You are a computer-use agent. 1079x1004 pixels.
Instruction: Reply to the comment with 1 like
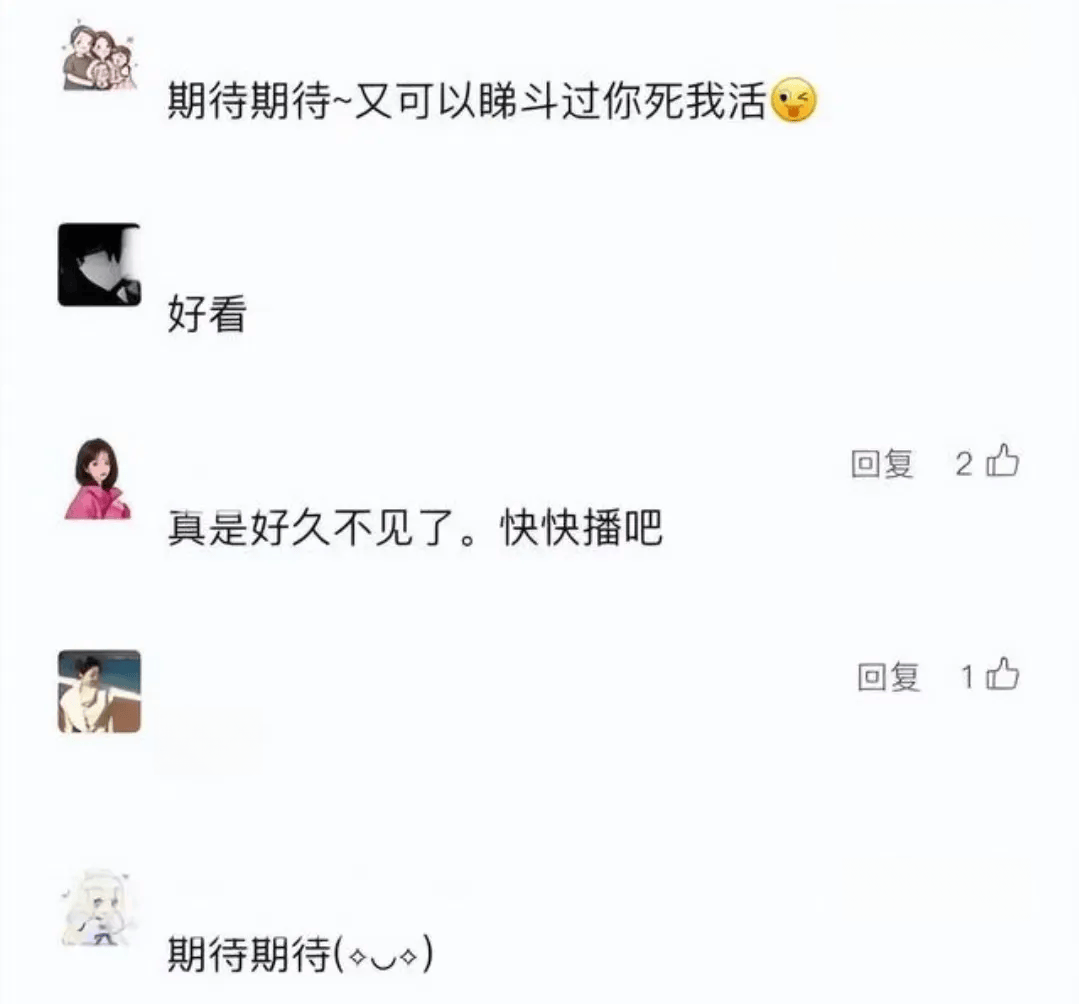tap(888, 677)
